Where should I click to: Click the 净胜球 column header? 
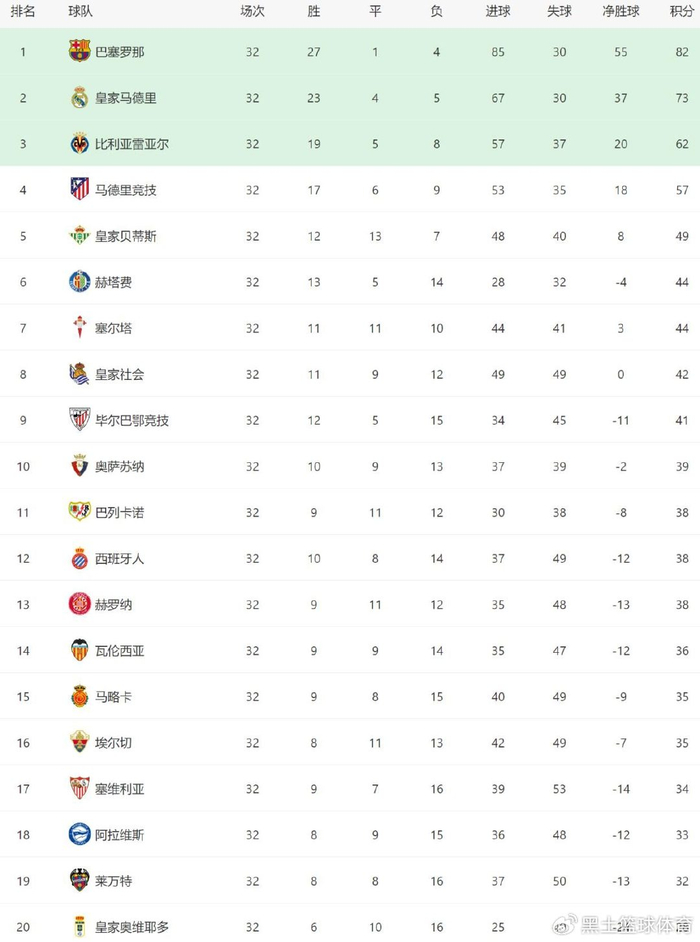coord(621,11)
